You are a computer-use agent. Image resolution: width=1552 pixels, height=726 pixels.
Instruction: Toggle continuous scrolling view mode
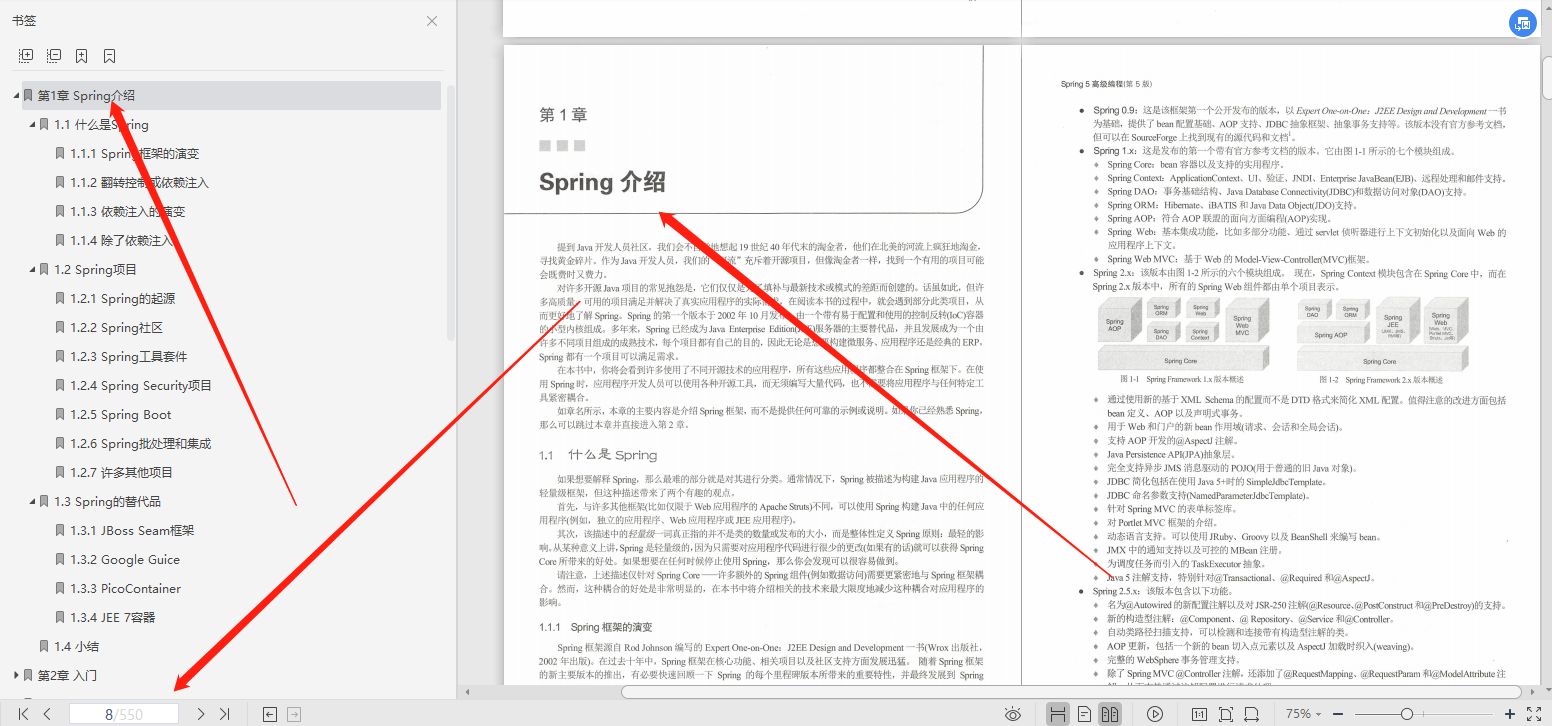click(1057, 714)
